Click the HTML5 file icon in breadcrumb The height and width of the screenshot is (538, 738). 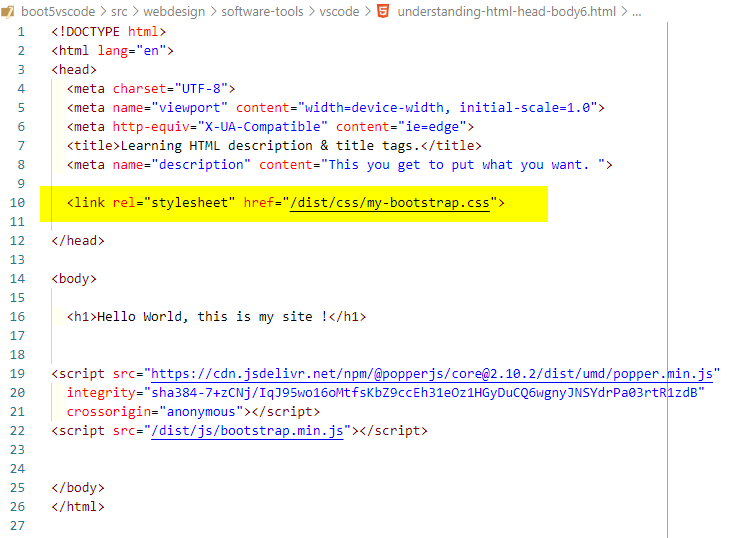tap(383, 11)
